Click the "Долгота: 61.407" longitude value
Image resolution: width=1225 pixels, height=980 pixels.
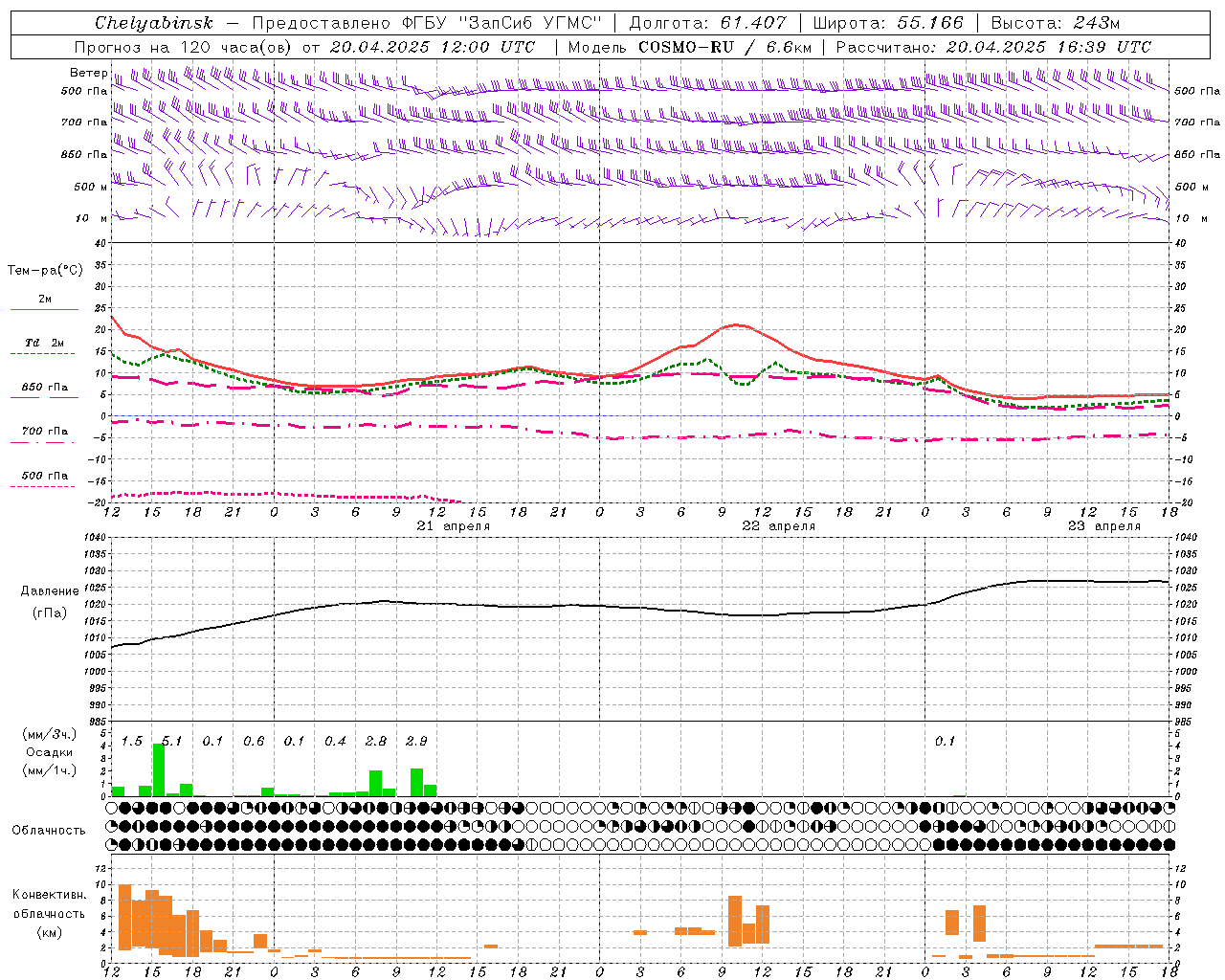tap(708, 23)
